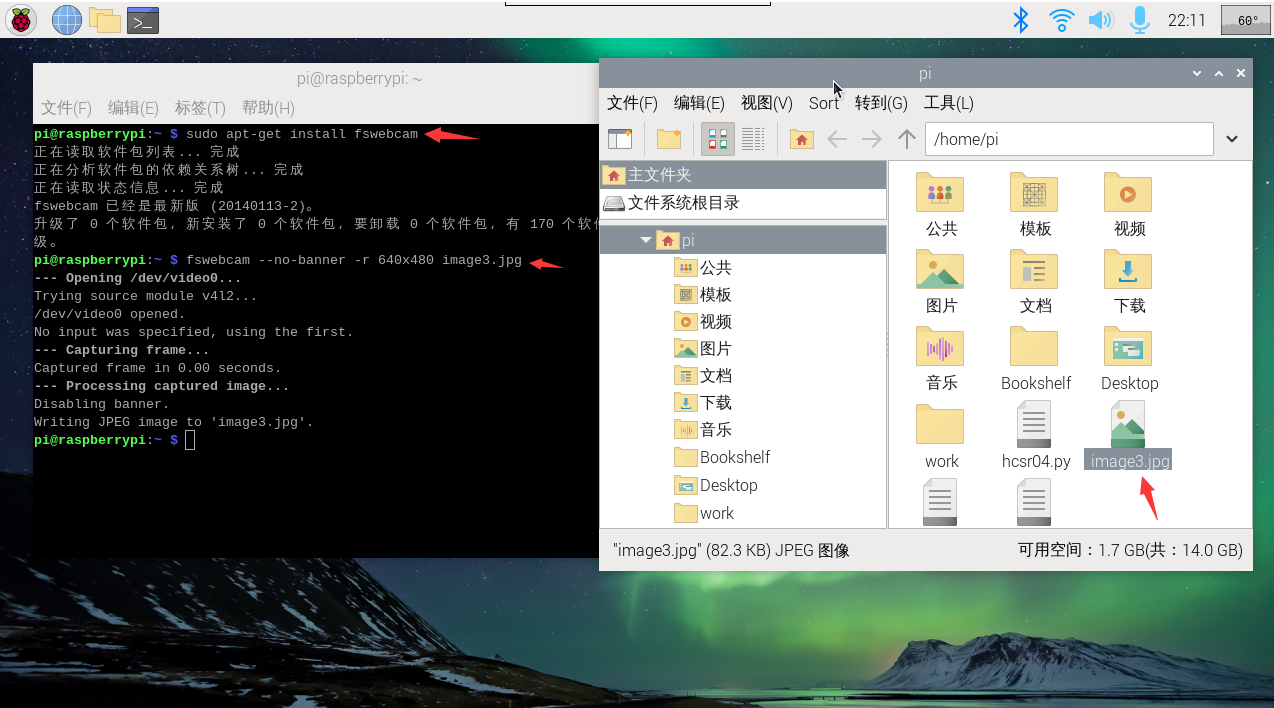Image resolution: width=1274 pixels, height=708 pixels.
Task: Toggle the microphone icon in system tray
Action: coord(1139,19)
